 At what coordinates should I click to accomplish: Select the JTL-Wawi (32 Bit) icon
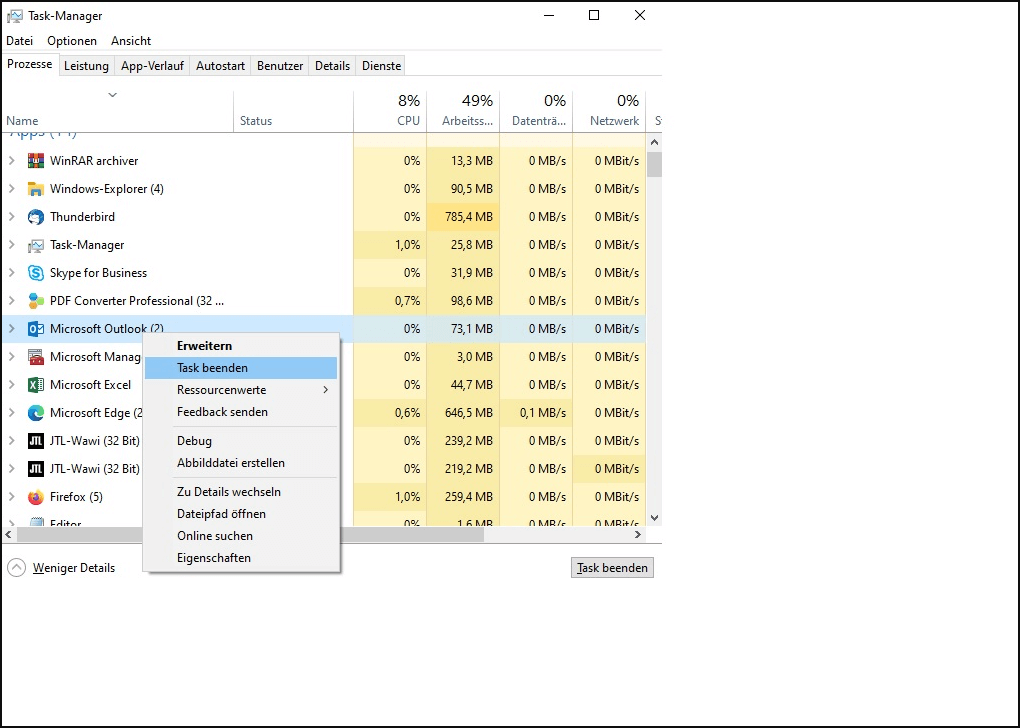pyautogui.click(x=34, y=441)
